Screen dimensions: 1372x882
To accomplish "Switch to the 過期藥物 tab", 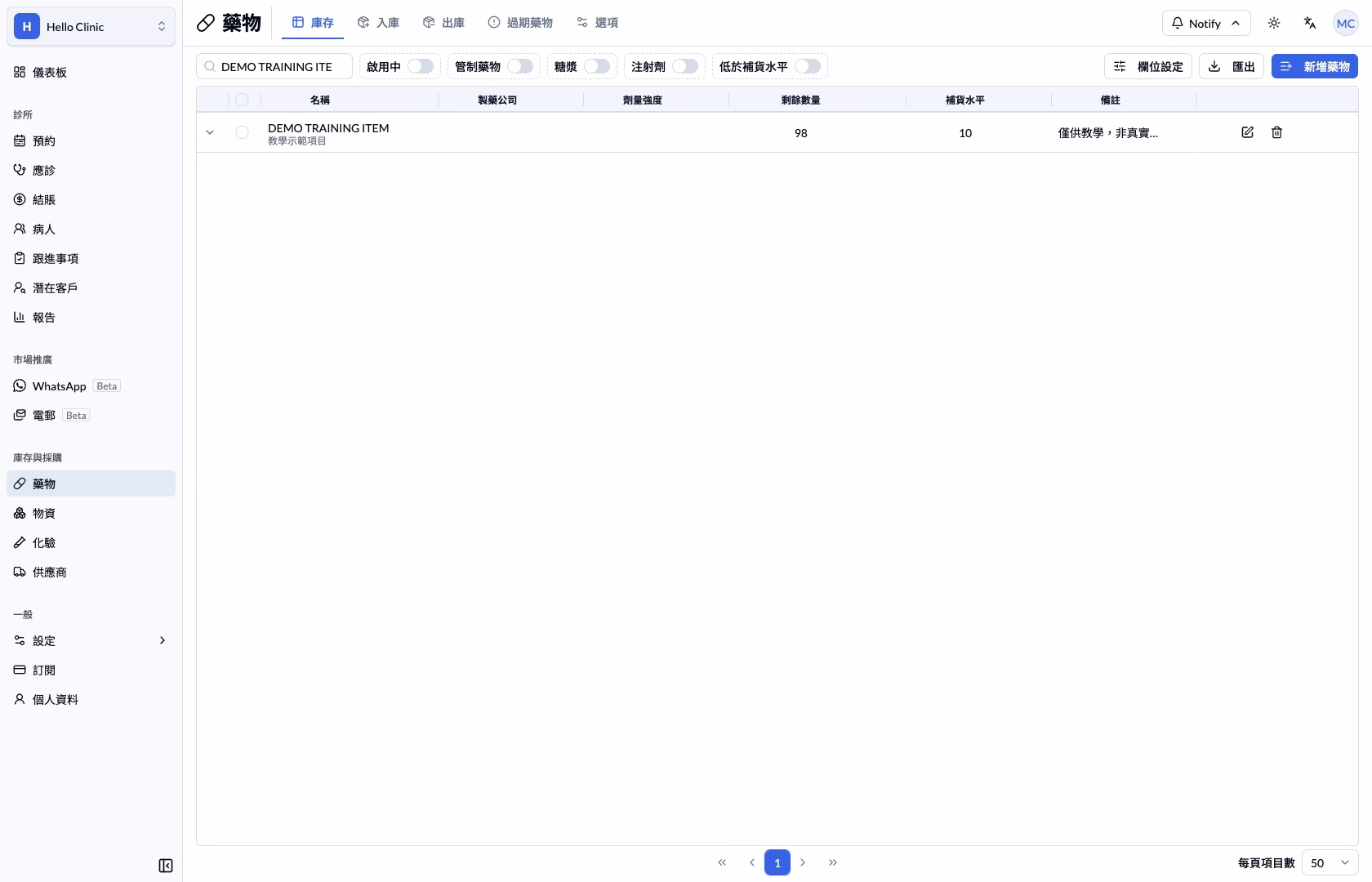I will tap(520, 23).
